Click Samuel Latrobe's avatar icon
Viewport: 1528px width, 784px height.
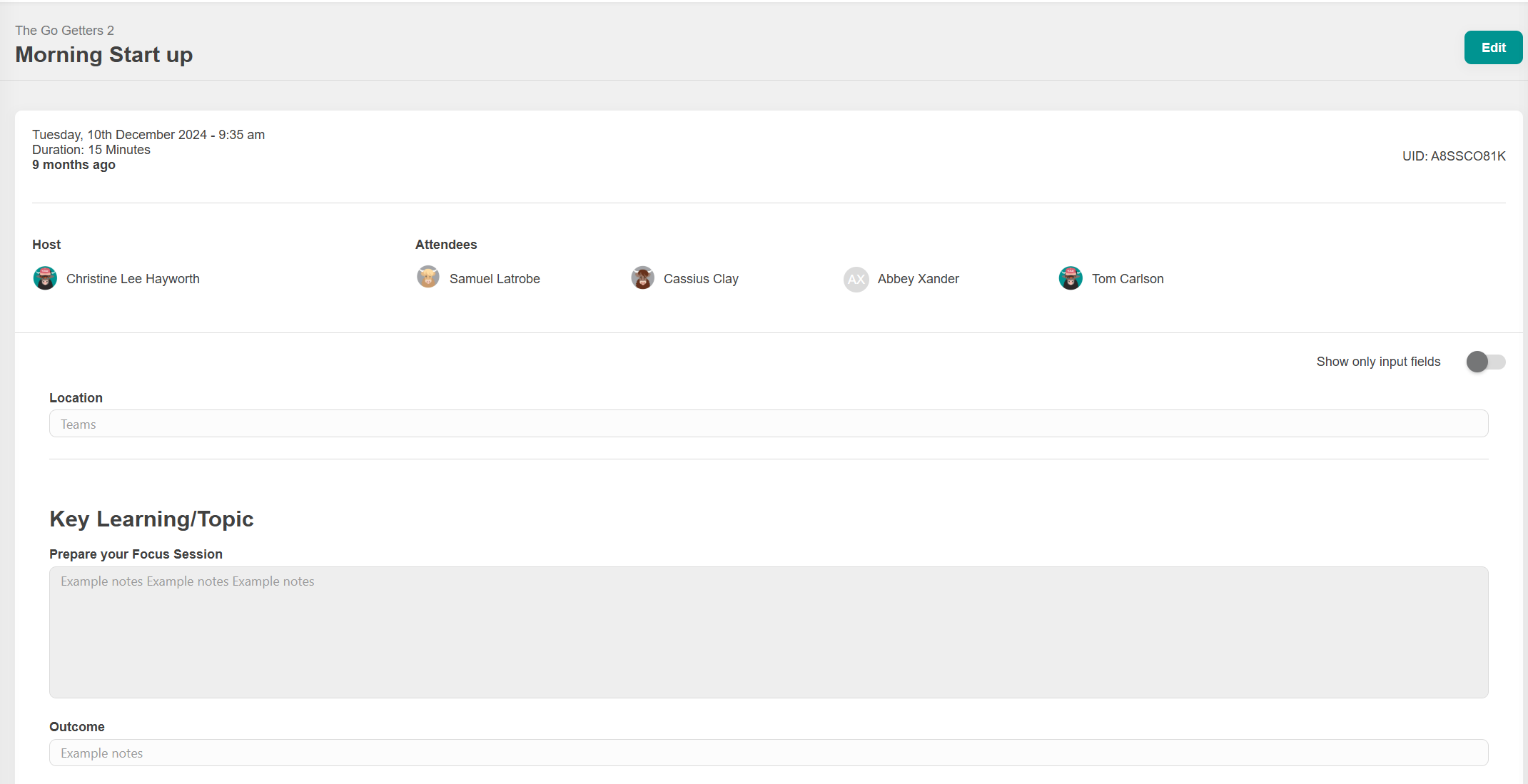(428, 278)
